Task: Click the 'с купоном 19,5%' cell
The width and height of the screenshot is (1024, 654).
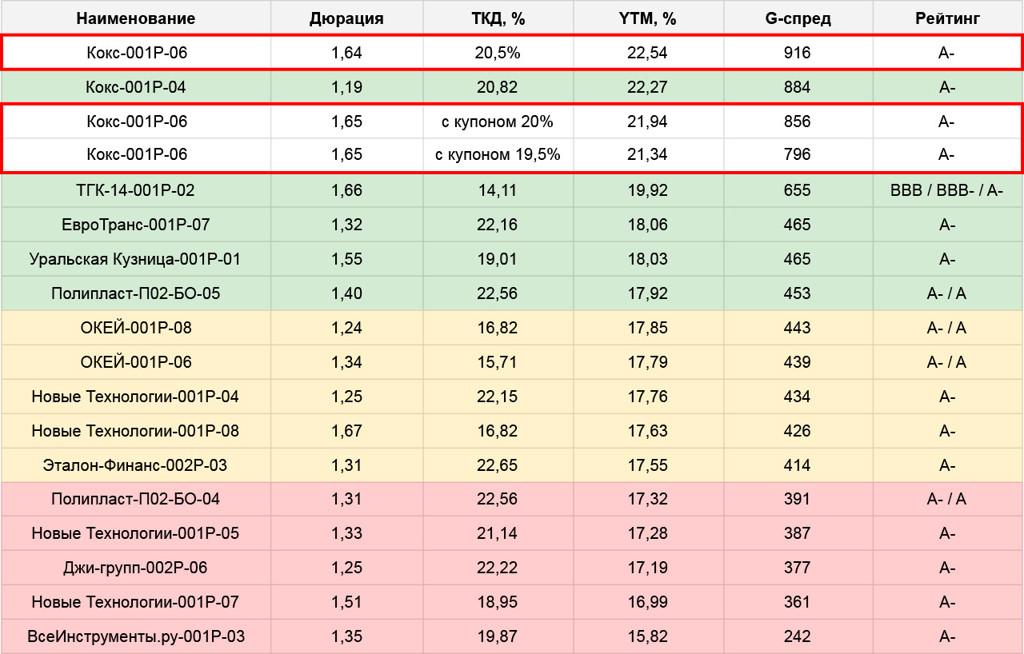Action: click(498, 155)
